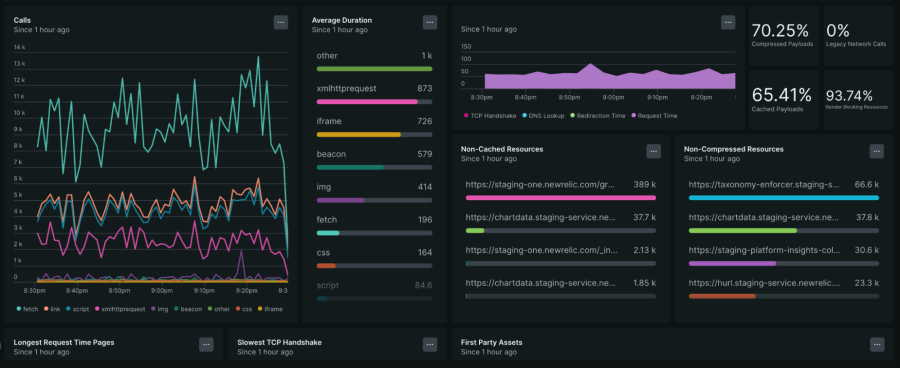Screen dimensions: 900x368
Task: Click the First Party Assets title
Action: tap(491, 342)
